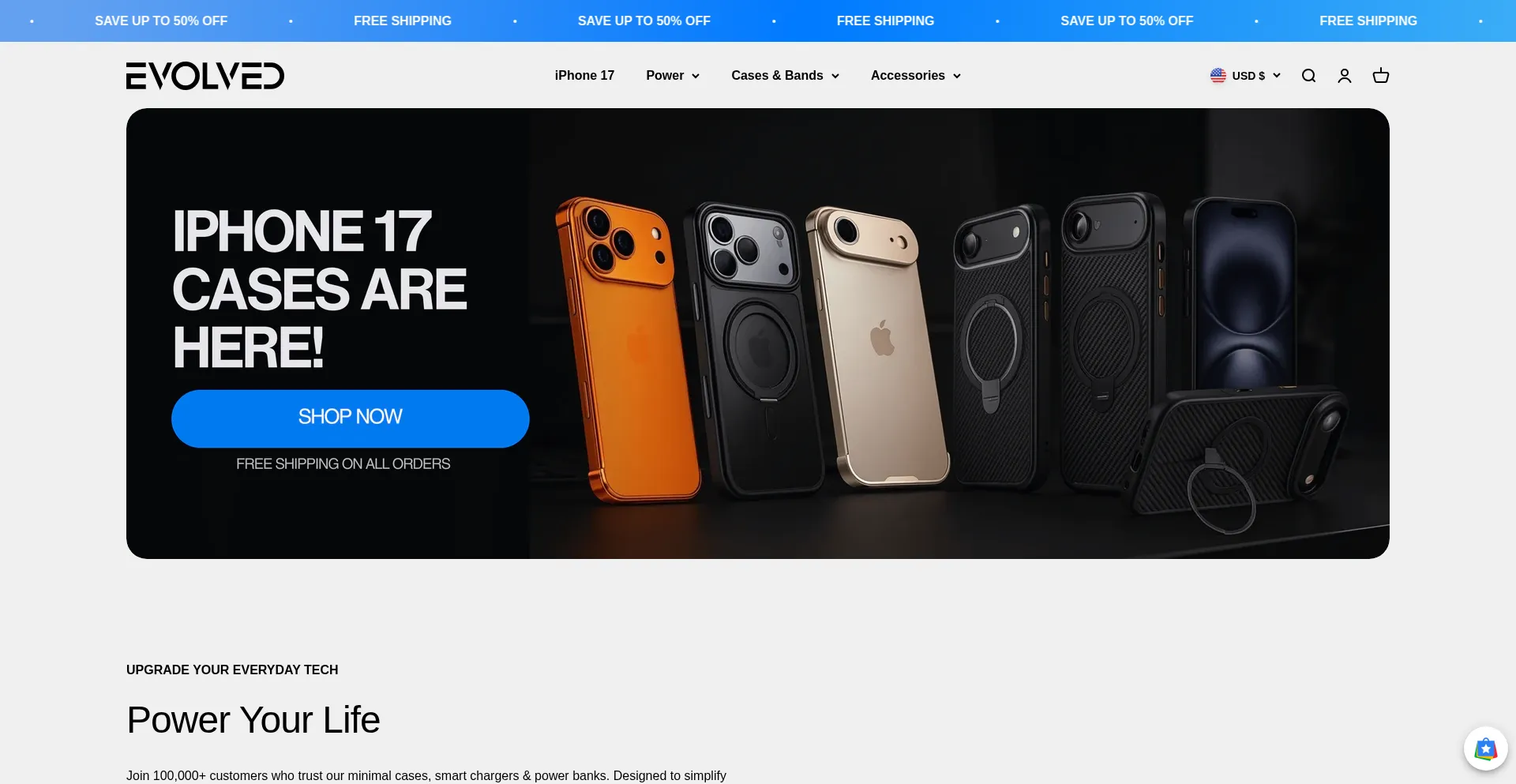The height and width of the screenshot is (784, 1516).
Task: Click the Free Shipping On All Orders text
Action: (343, 464)
